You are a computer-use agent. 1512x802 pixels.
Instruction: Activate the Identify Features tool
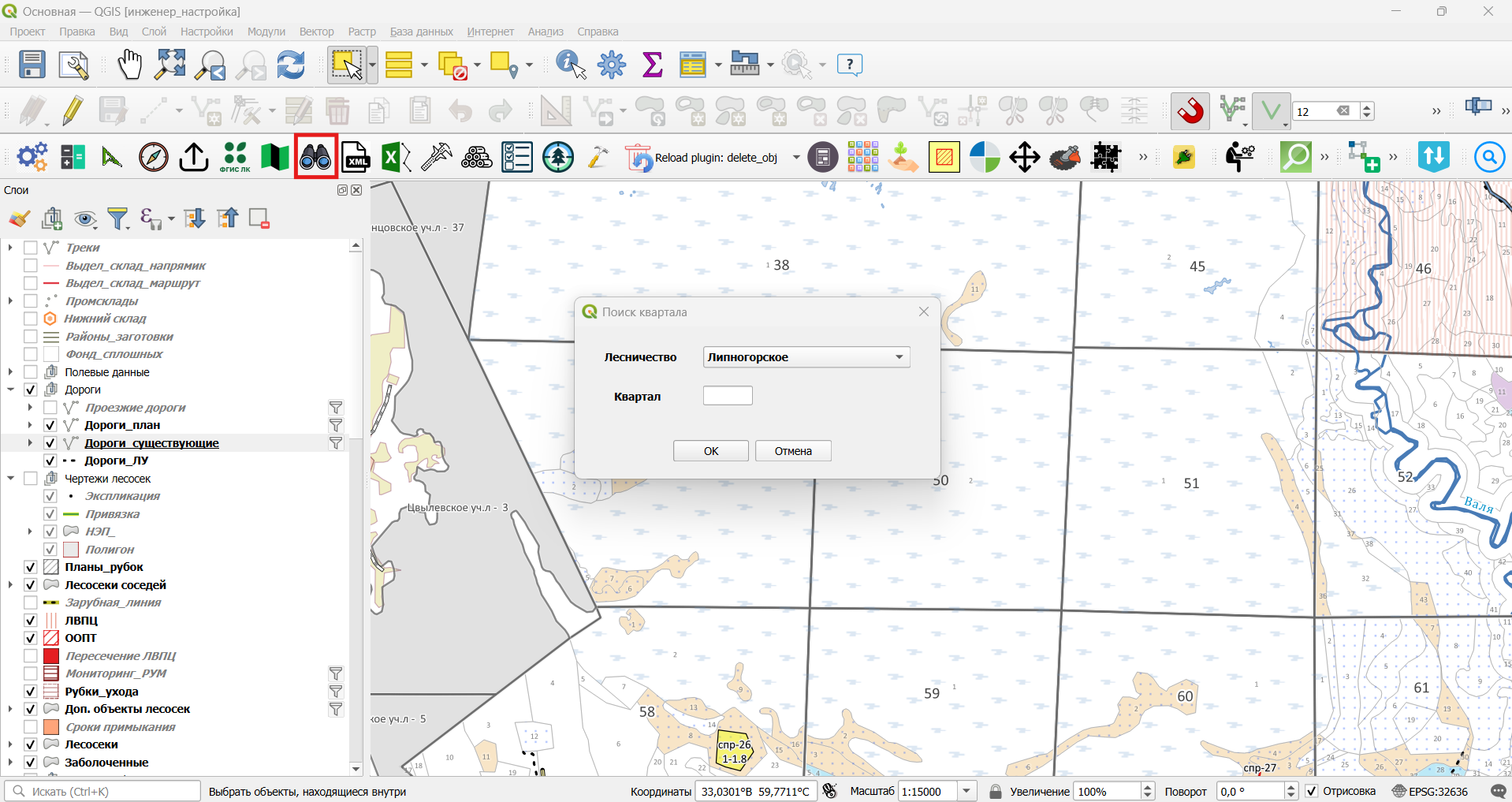click(571, 65)
